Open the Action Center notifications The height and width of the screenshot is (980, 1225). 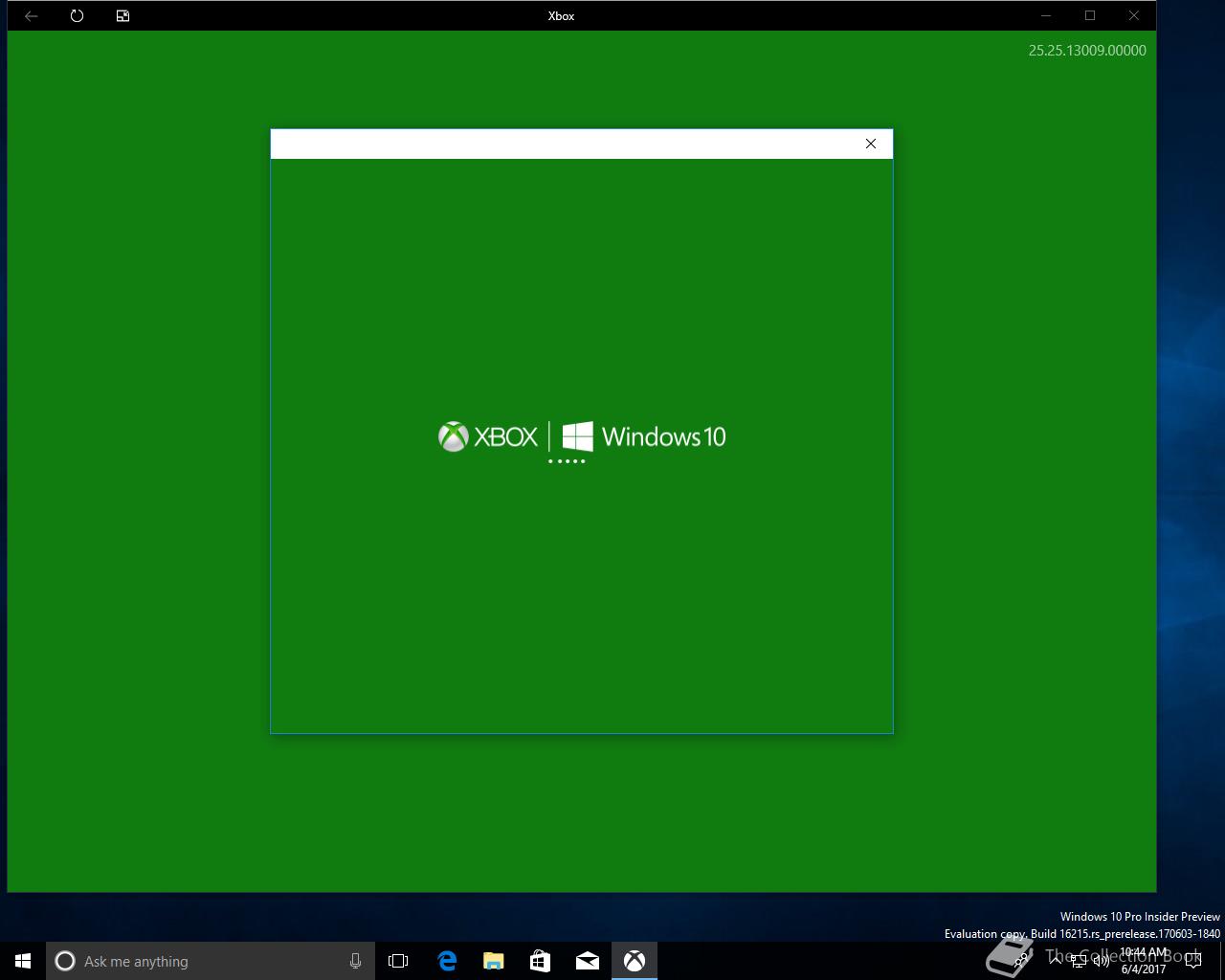click(x=1192, y=961)
